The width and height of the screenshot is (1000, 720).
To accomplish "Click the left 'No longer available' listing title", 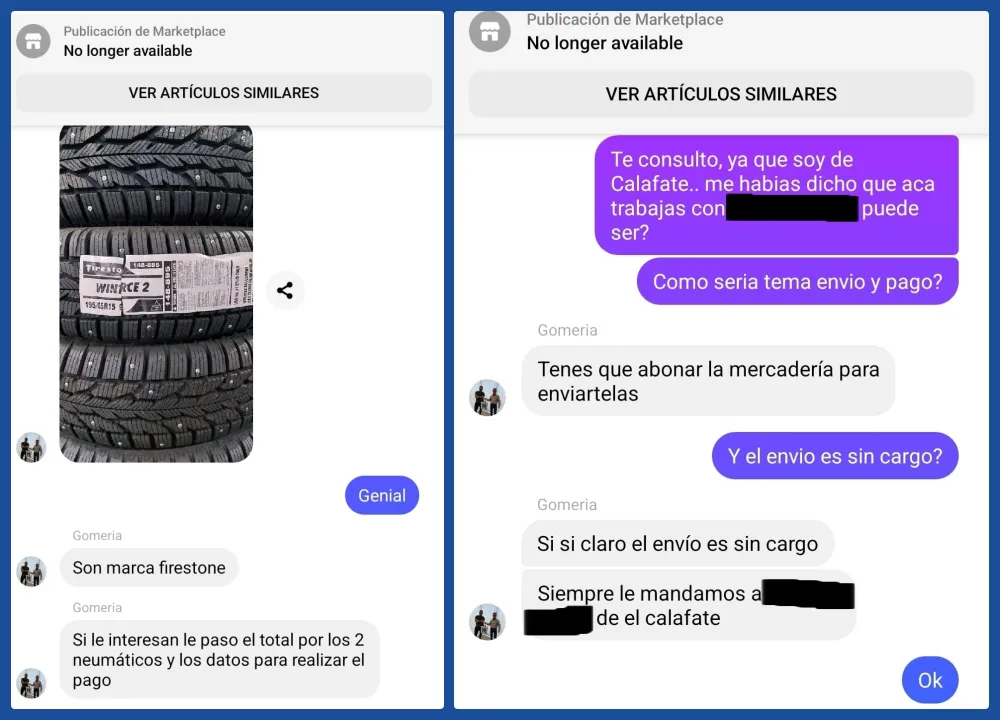I will pos(128,51).
